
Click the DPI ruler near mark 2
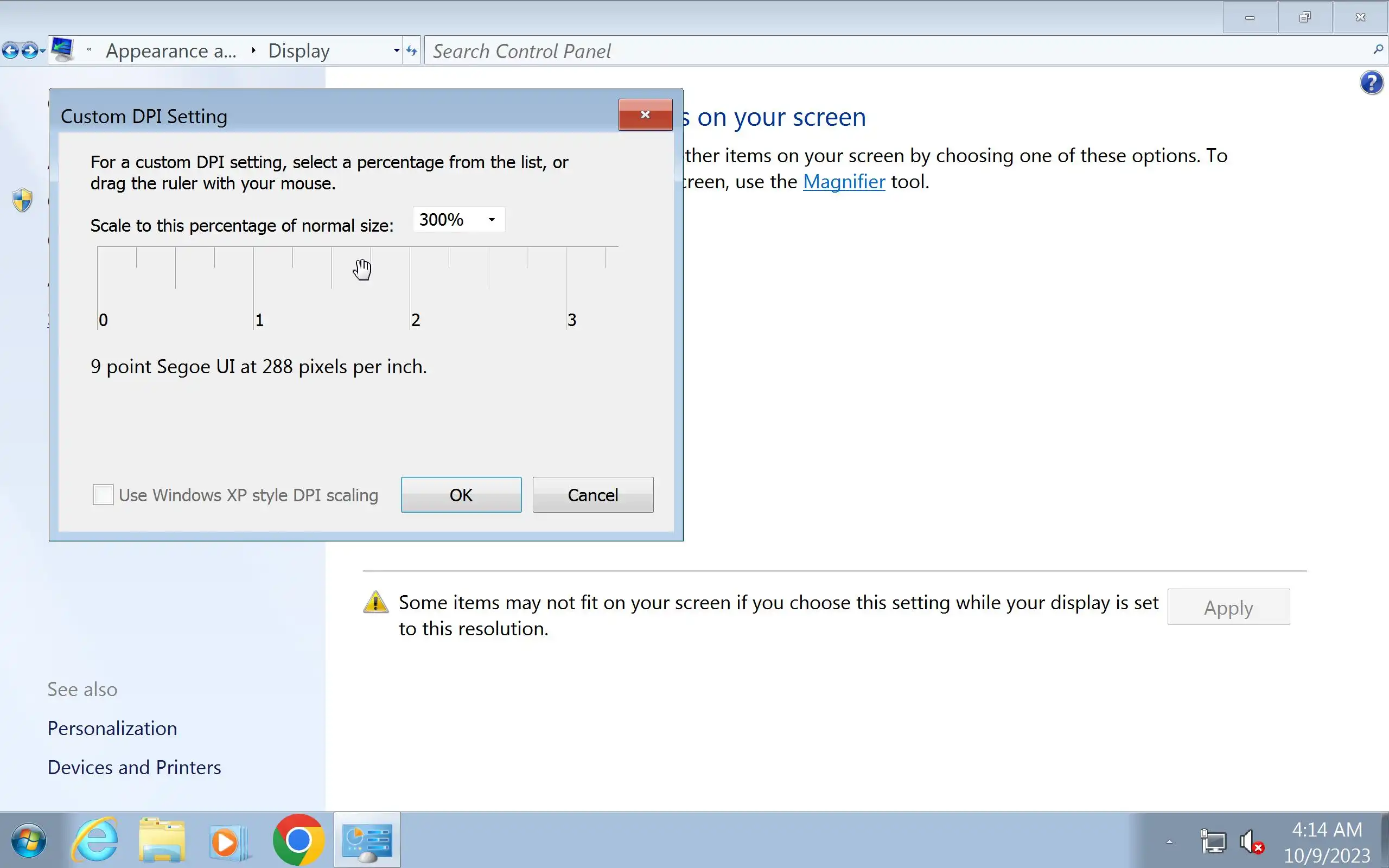410,287
